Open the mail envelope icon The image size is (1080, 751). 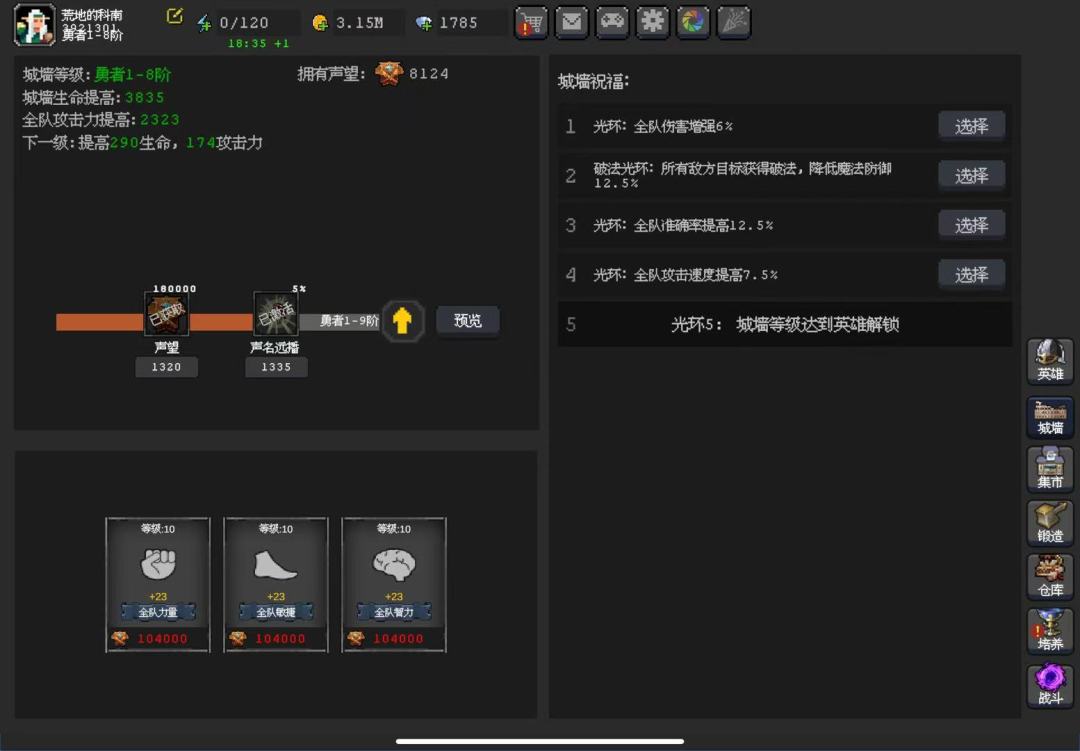(572, 23)
